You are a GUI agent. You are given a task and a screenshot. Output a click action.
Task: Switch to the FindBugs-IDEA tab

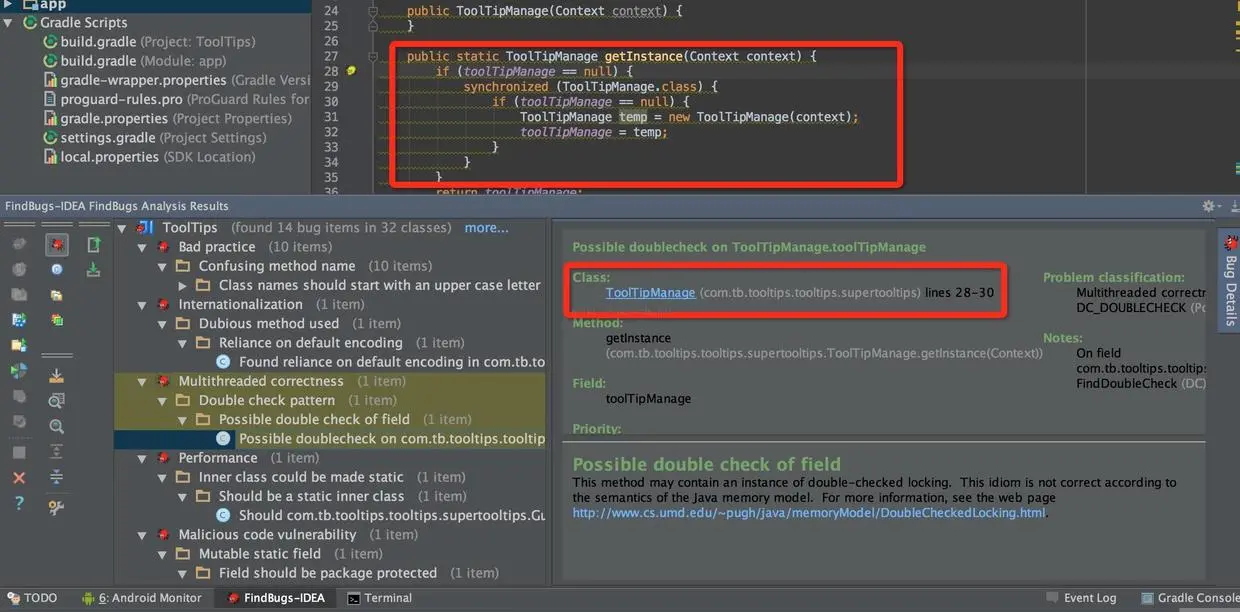(274, 598)
